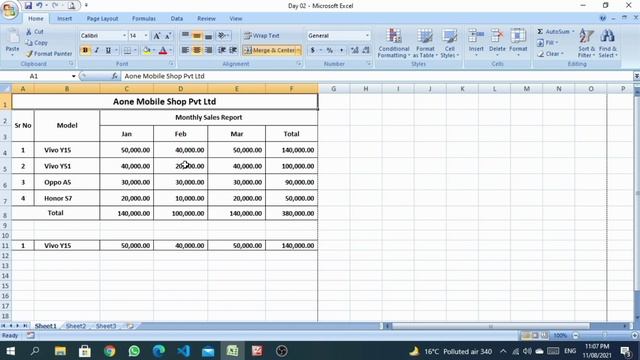Switch to the Data tab
640x360 pixels.
(177, 18)
